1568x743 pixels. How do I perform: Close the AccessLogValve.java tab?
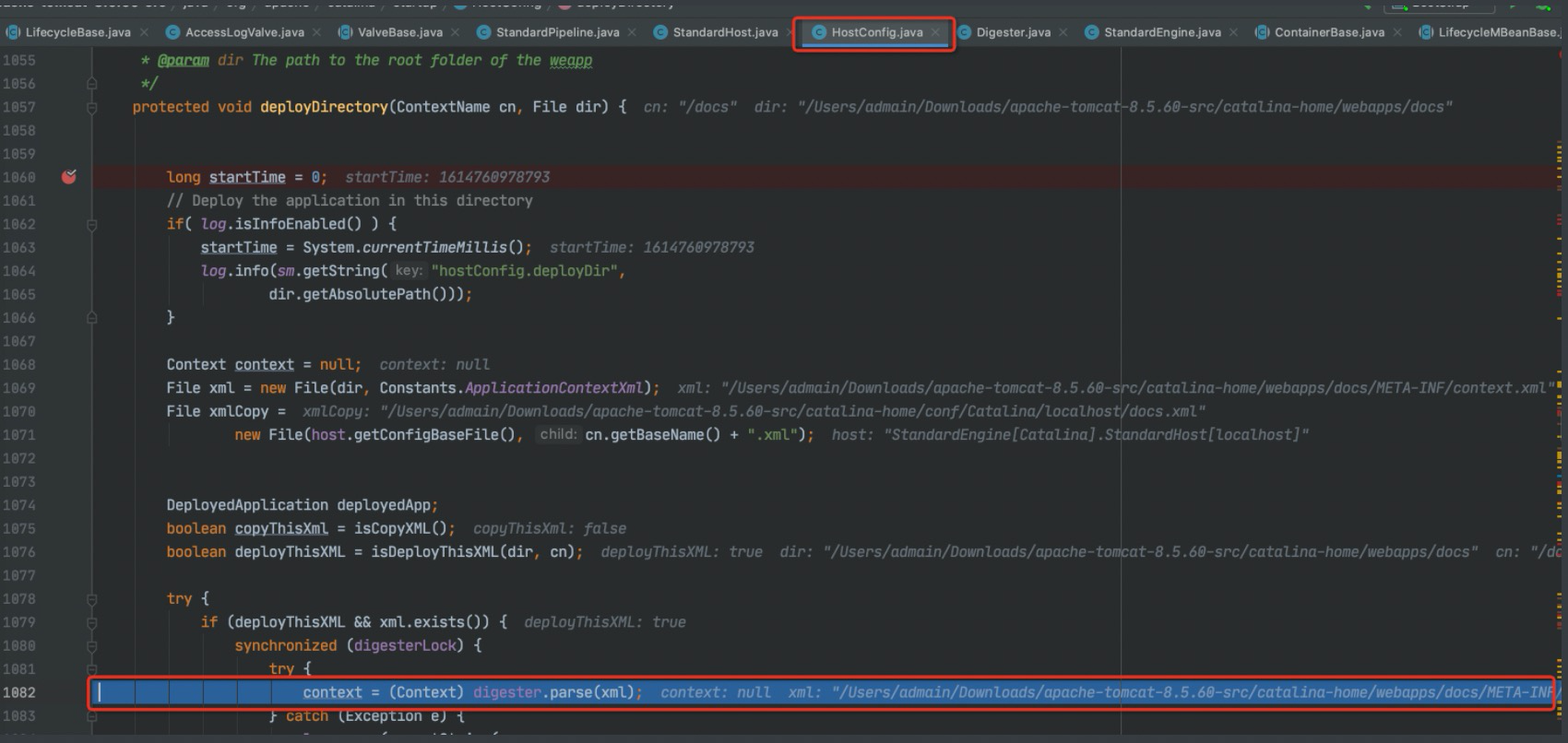coord(317,32)
